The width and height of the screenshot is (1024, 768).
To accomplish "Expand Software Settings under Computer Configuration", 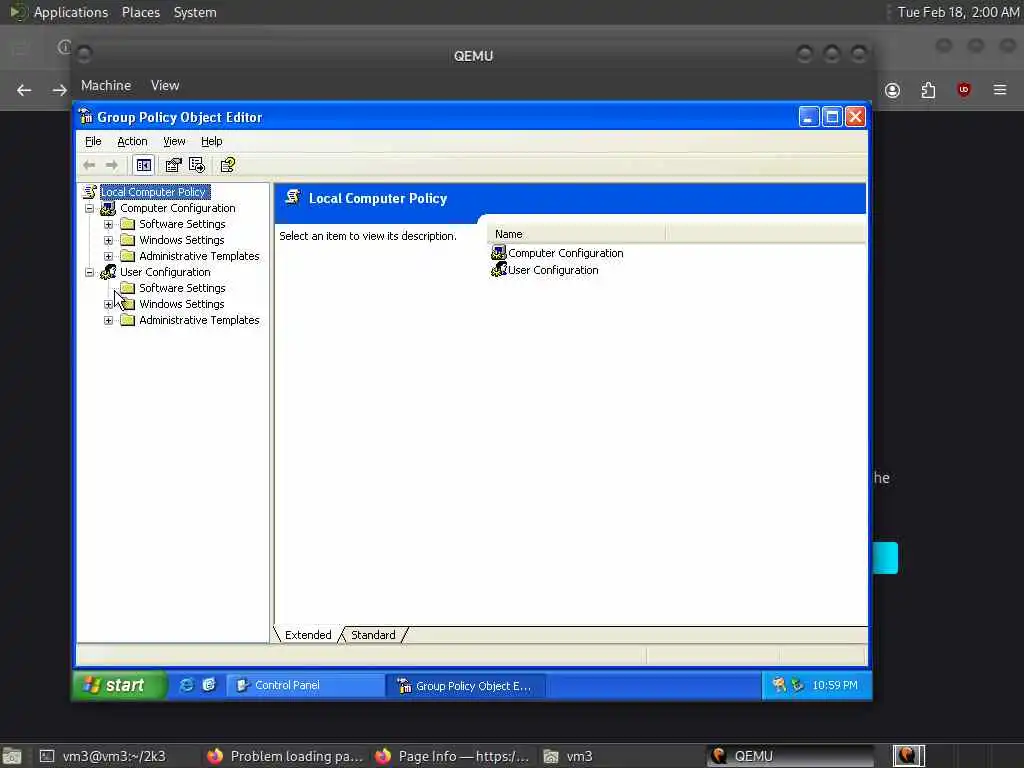I will [108, 224].
